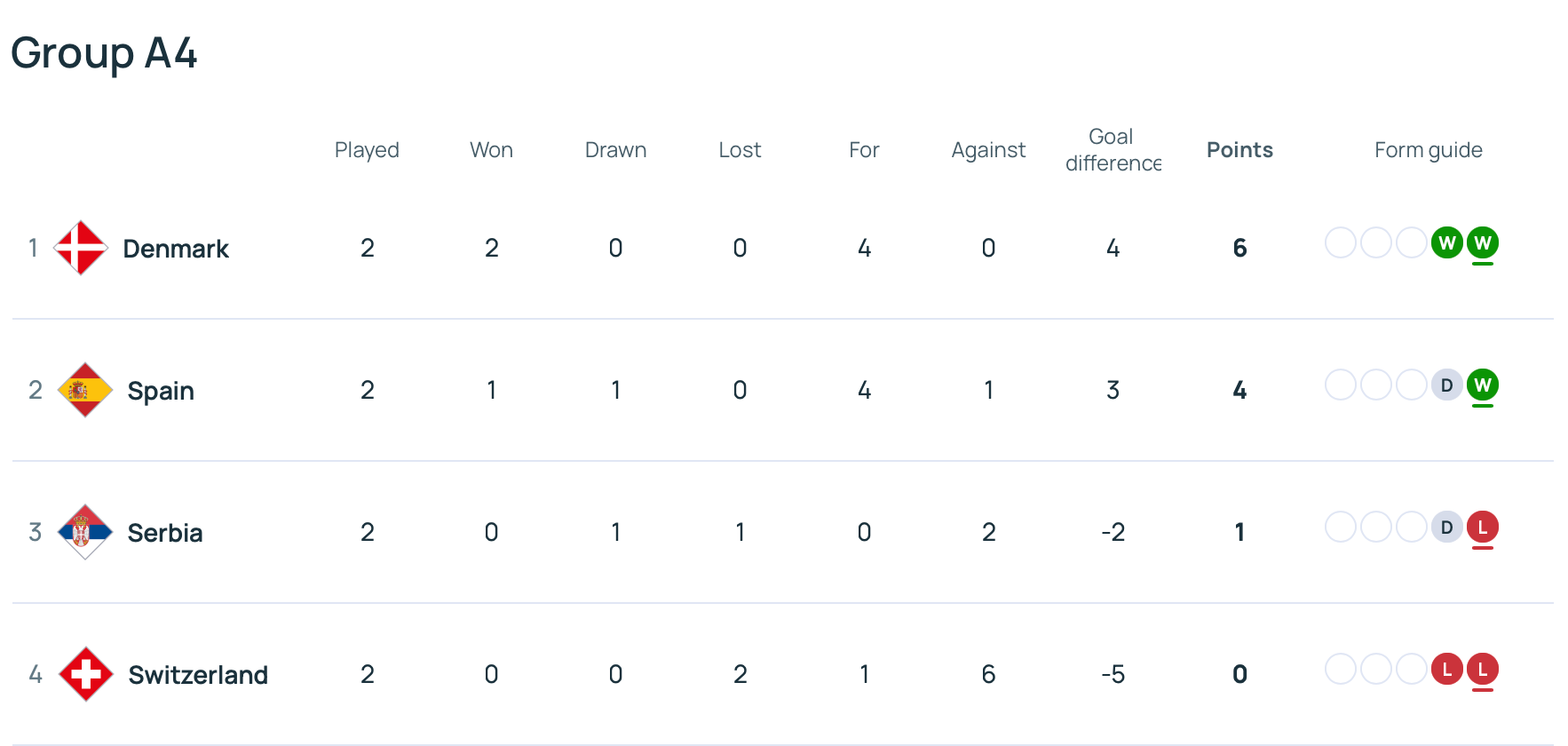
Task: Open the Switzerland team link
Action: coord(198,675)
